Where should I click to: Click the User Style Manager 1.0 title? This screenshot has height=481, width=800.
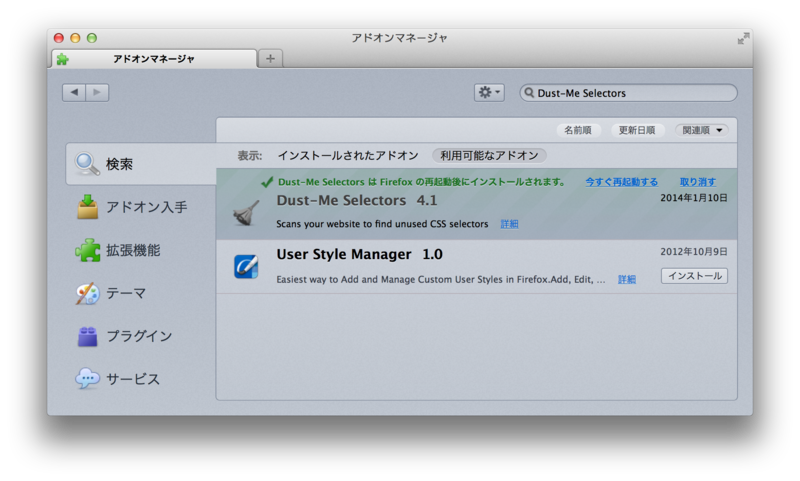(360, 254)
